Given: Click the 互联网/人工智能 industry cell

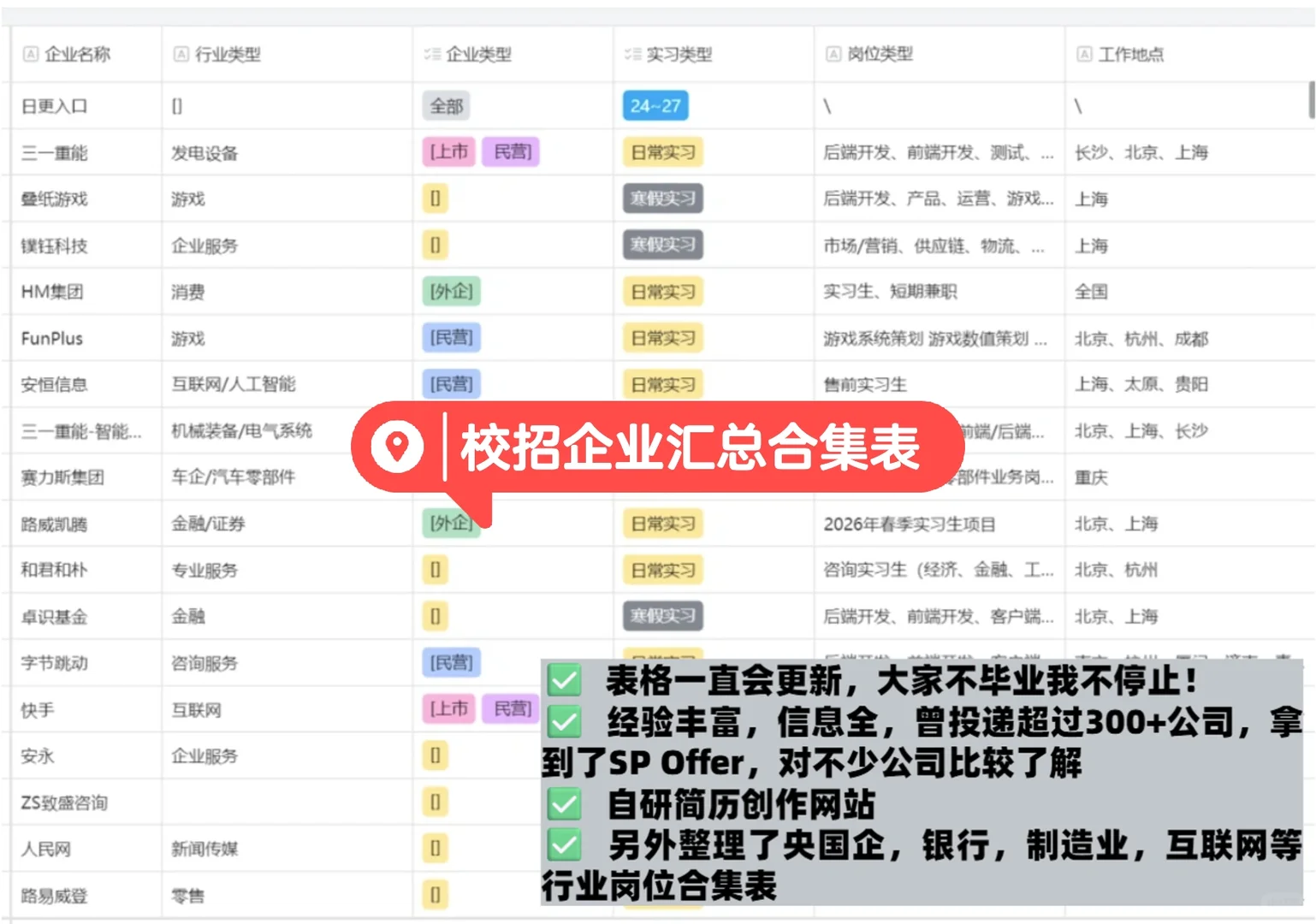Looking at the screenshot, I should click(287, 384).
